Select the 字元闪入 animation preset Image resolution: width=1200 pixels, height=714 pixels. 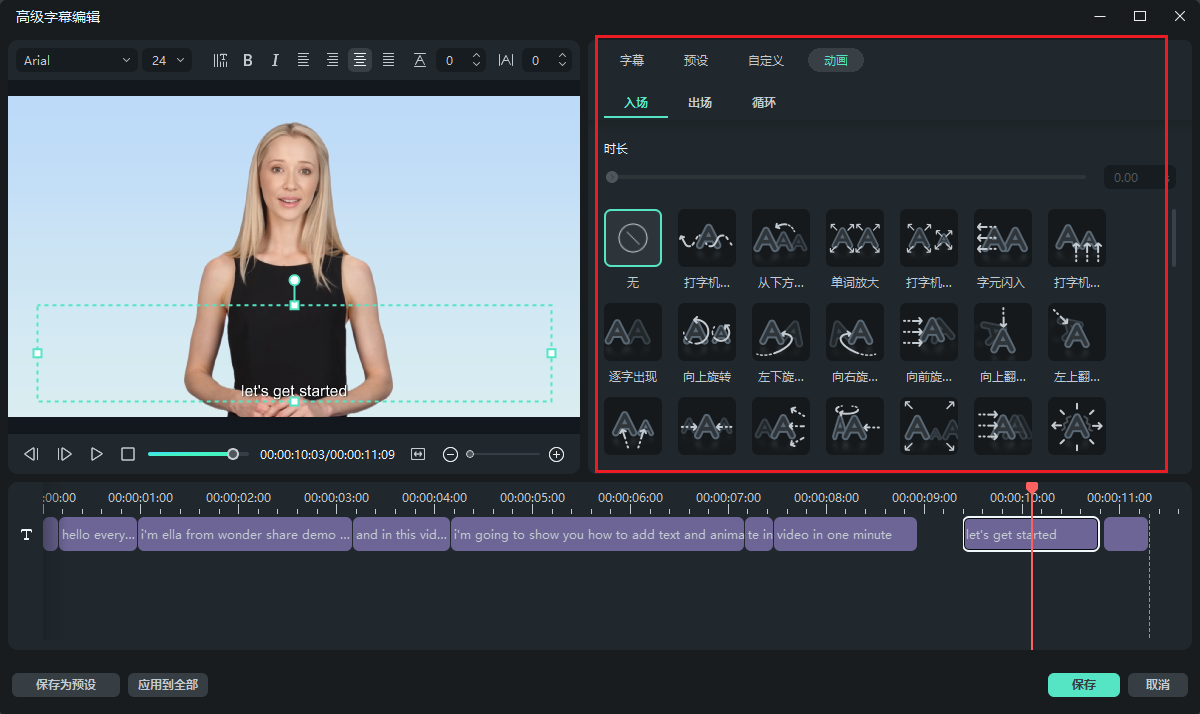(x=1002, y=238)
